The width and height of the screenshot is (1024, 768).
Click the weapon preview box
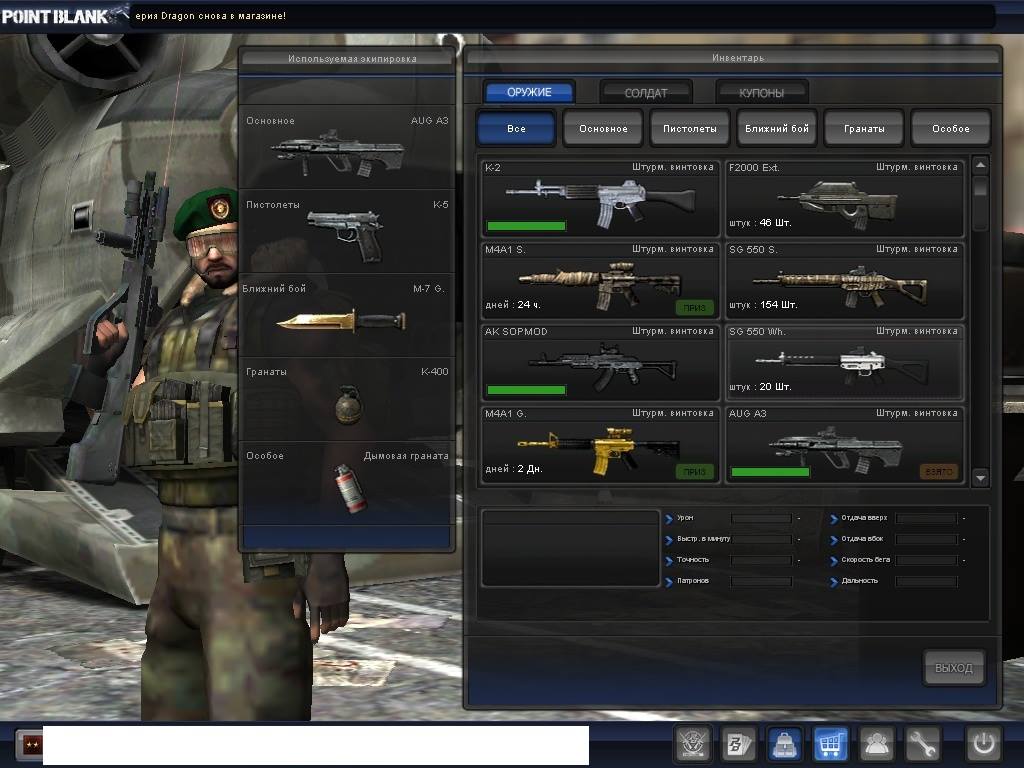click(x=570, y=549)
